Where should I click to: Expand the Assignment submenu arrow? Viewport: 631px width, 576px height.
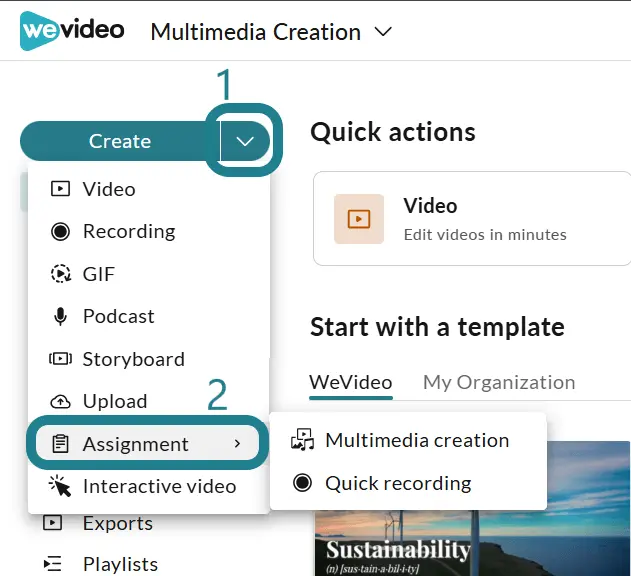[x=237, y=444]
